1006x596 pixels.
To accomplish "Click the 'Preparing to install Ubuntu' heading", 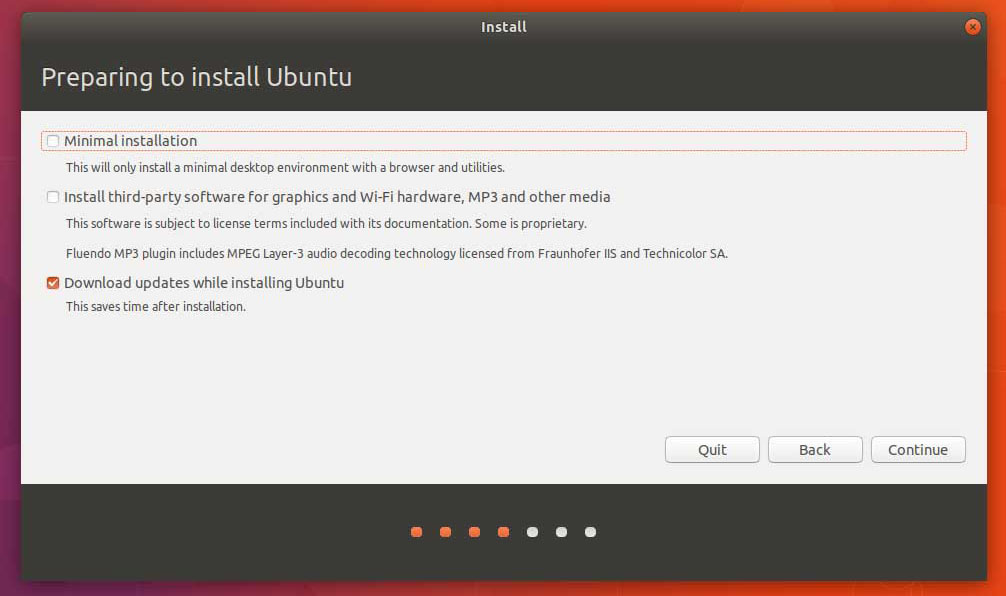I will pos(197,78).
